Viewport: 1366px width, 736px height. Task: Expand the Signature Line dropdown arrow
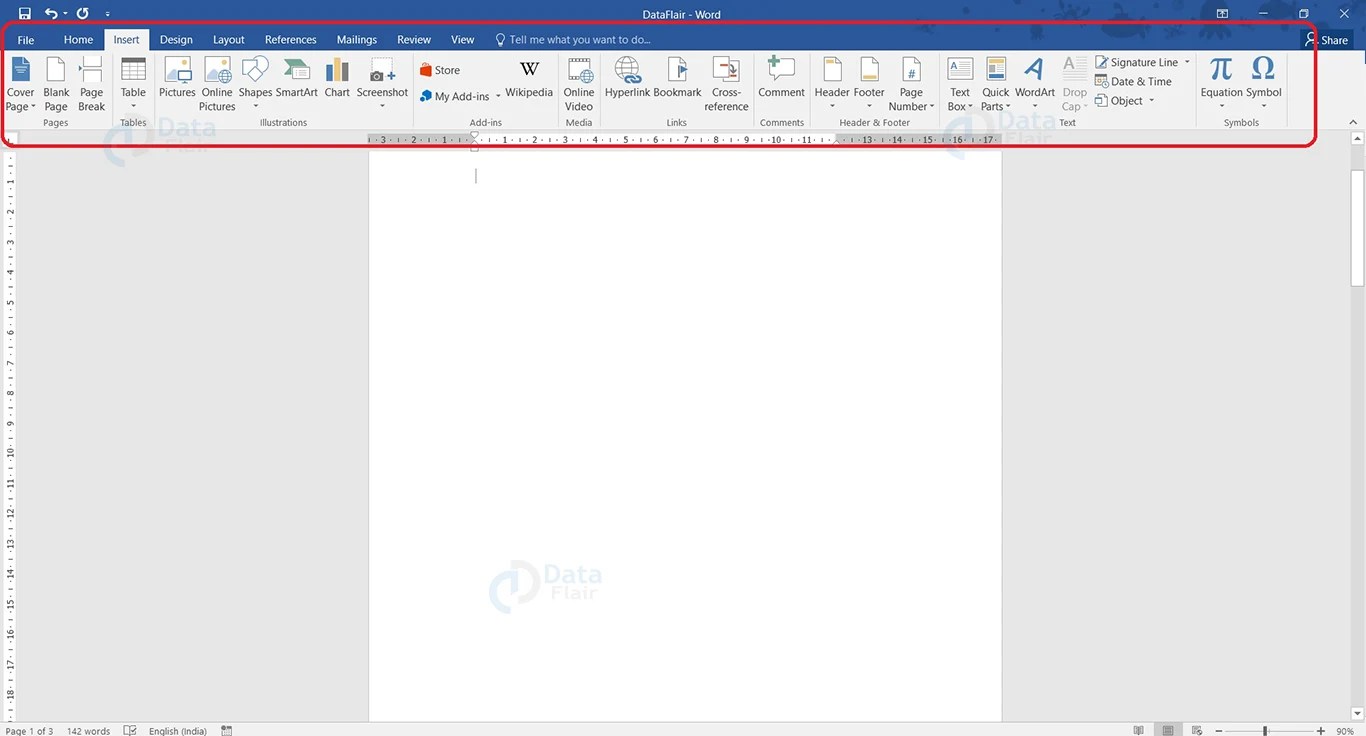pos(1188,62)
